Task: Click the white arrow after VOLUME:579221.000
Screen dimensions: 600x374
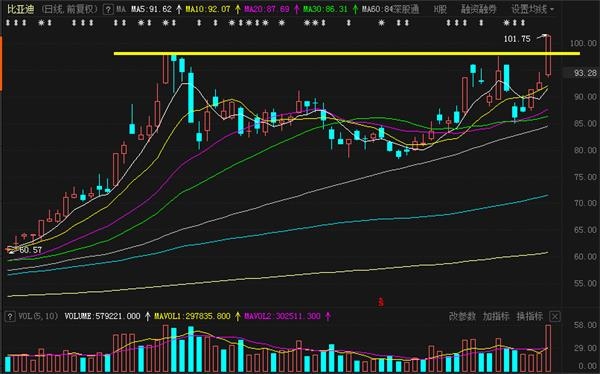Action: (x=148, y=316)
